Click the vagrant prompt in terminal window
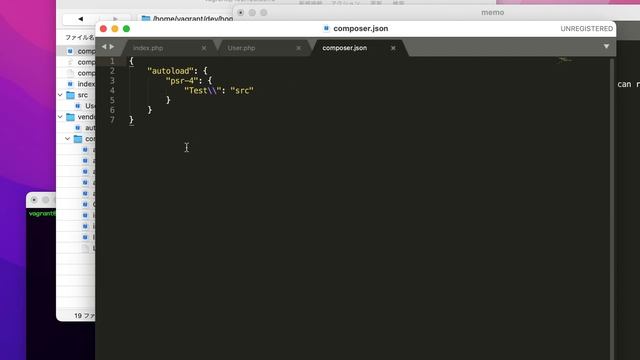640x360 pixels. [x=42, y=213]
